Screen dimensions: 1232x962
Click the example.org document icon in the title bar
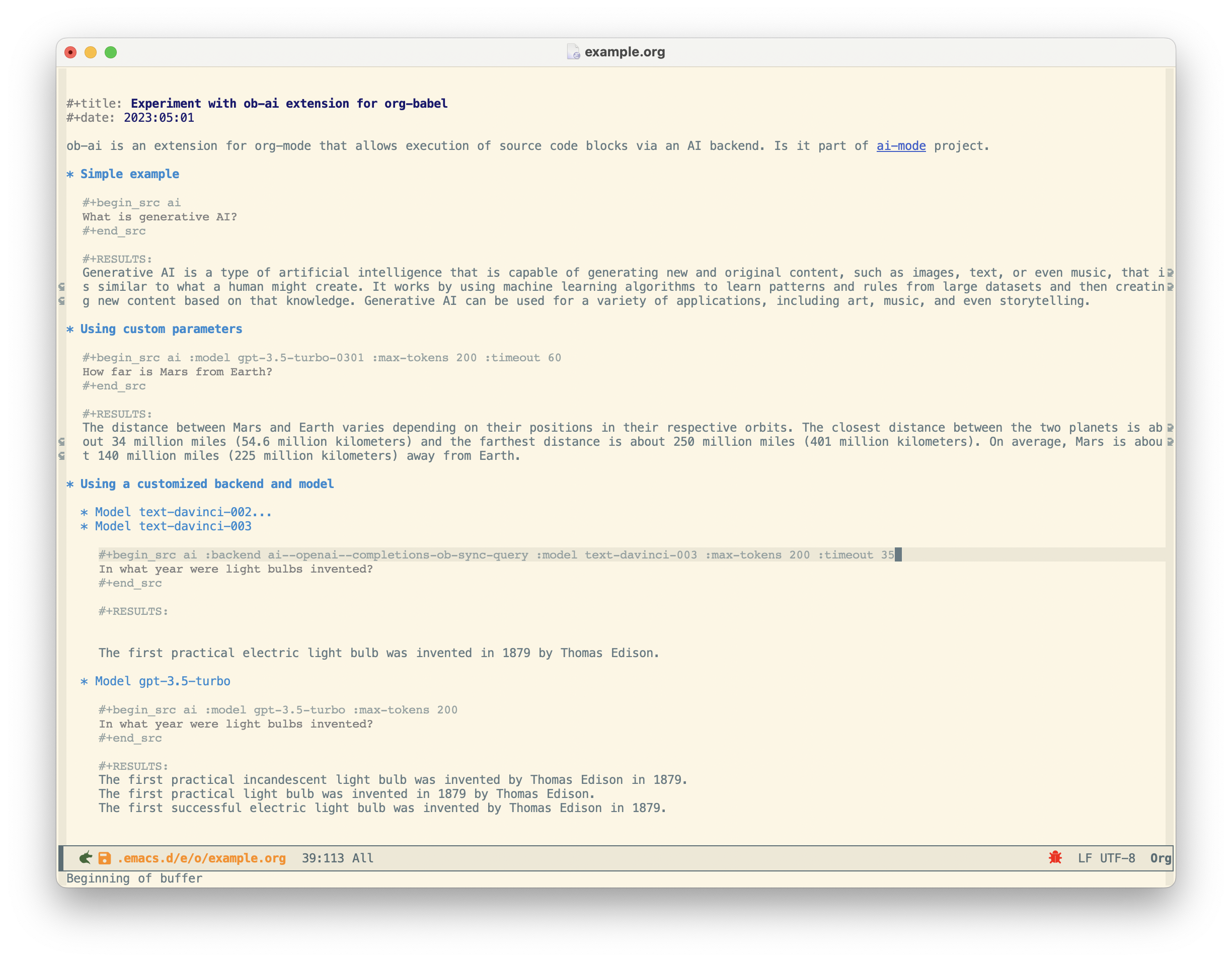[573, 52]
